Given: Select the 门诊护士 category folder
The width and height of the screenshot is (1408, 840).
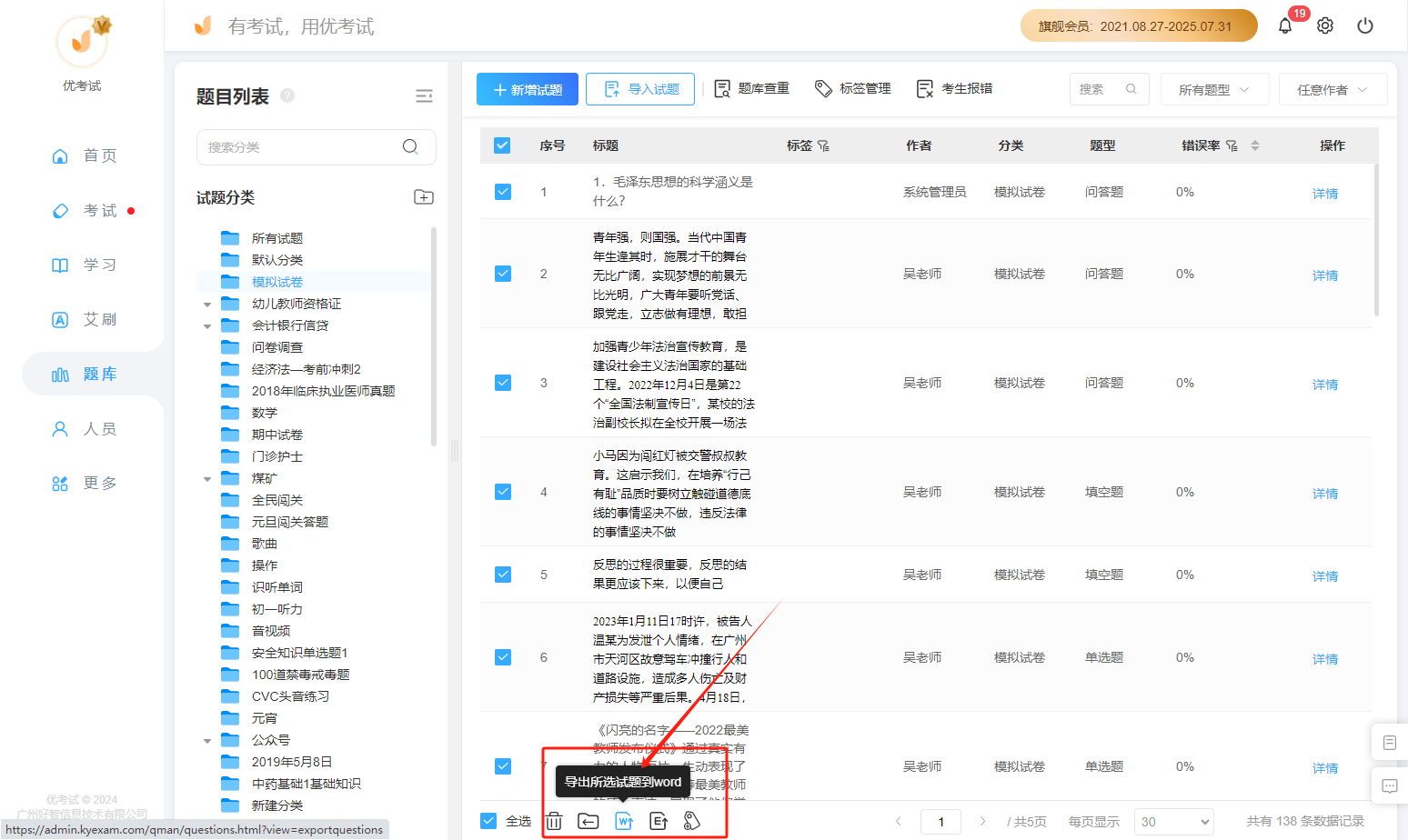Looking at the screenshot, I should 277,456.
